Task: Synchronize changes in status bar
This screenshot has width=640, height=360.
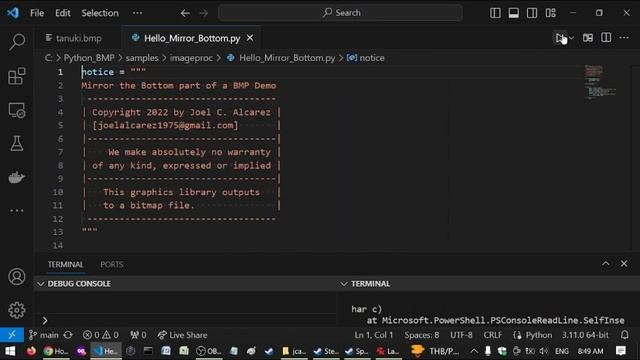Action: pos(68,335)
